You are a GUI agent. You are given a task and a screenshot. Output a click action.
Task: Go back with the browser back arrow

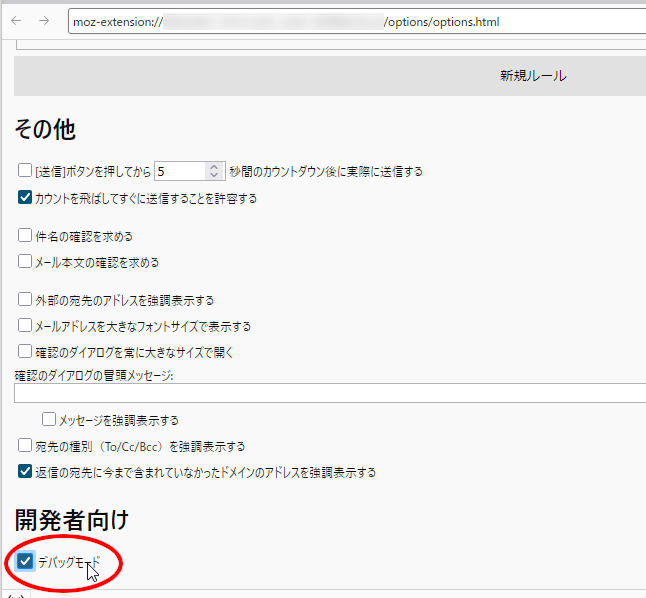coord(16,21)
